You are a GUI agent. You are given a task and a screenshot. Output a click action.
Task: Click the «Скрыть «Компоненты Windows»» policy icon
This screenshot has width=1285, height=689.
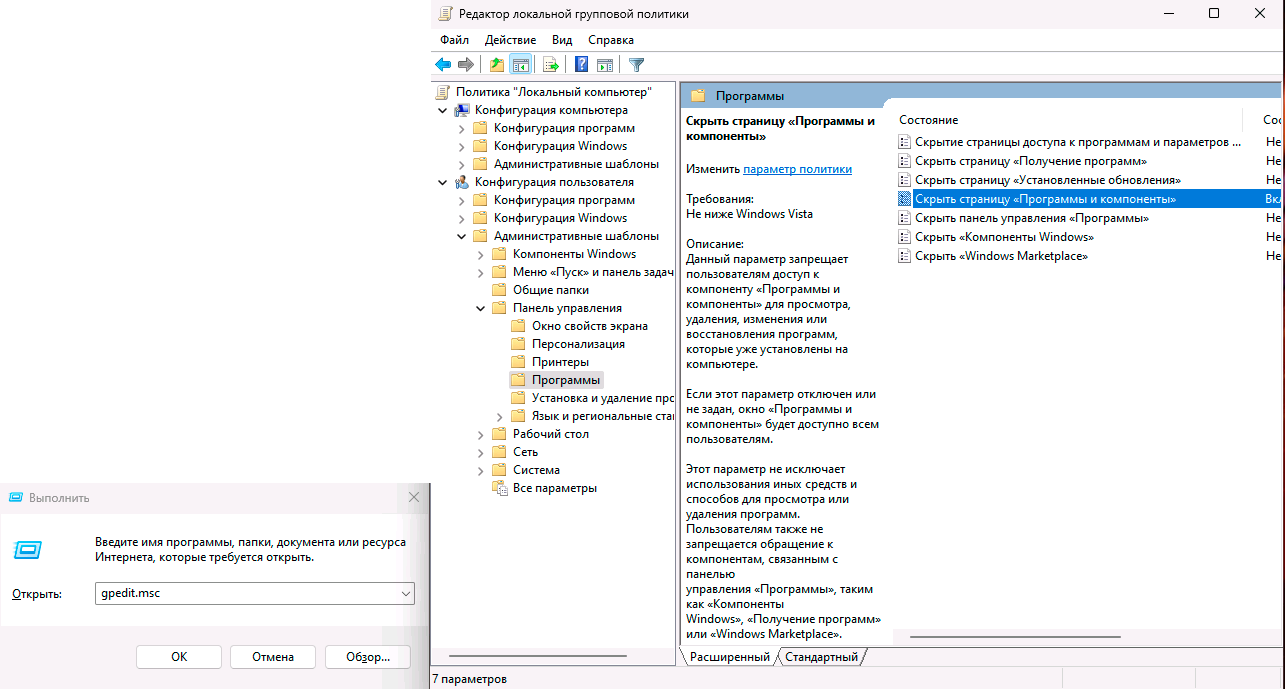[905, 237]
